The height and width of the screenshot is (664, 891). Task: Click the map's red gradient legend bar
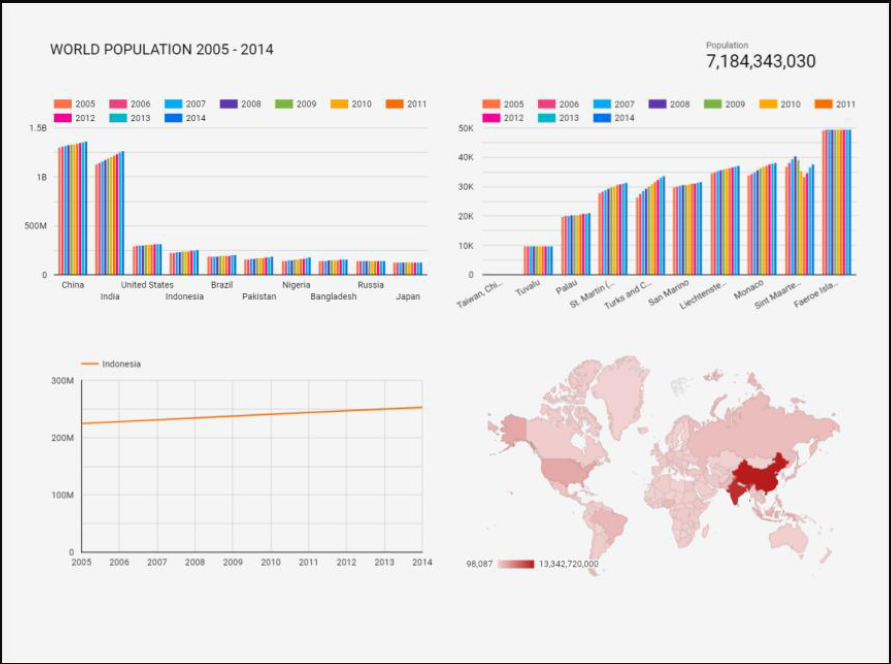(x=516, y=564)
